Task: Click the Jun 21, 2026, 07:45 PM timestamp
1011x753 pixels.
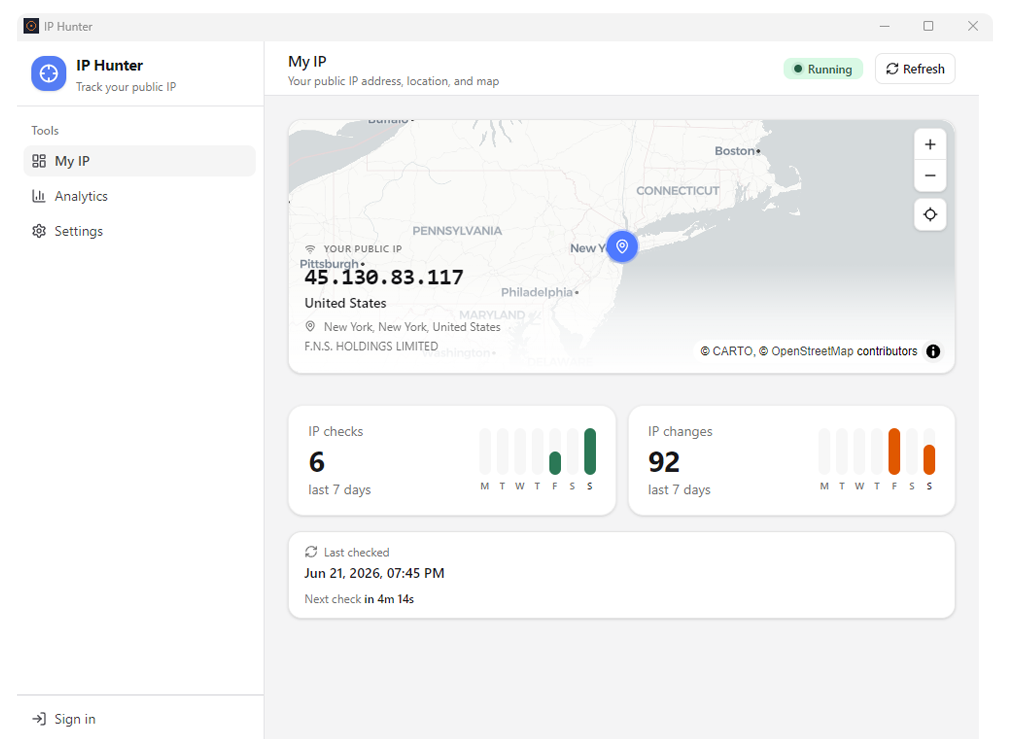Action: pyautogui.click(x=374, y=573)
